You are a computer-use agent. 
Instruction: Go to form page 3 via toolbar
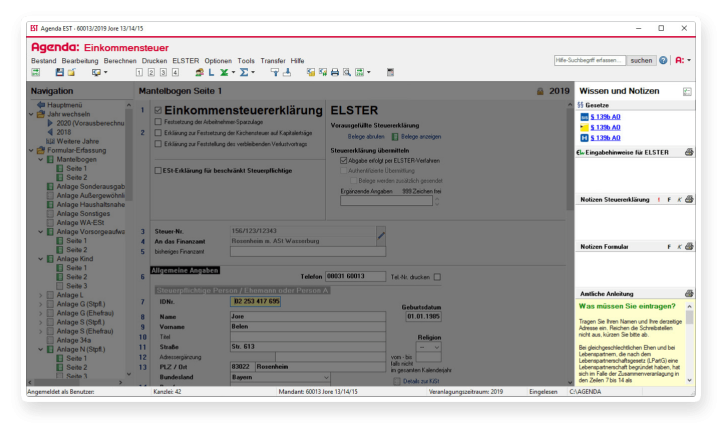[x=162, y=73]
